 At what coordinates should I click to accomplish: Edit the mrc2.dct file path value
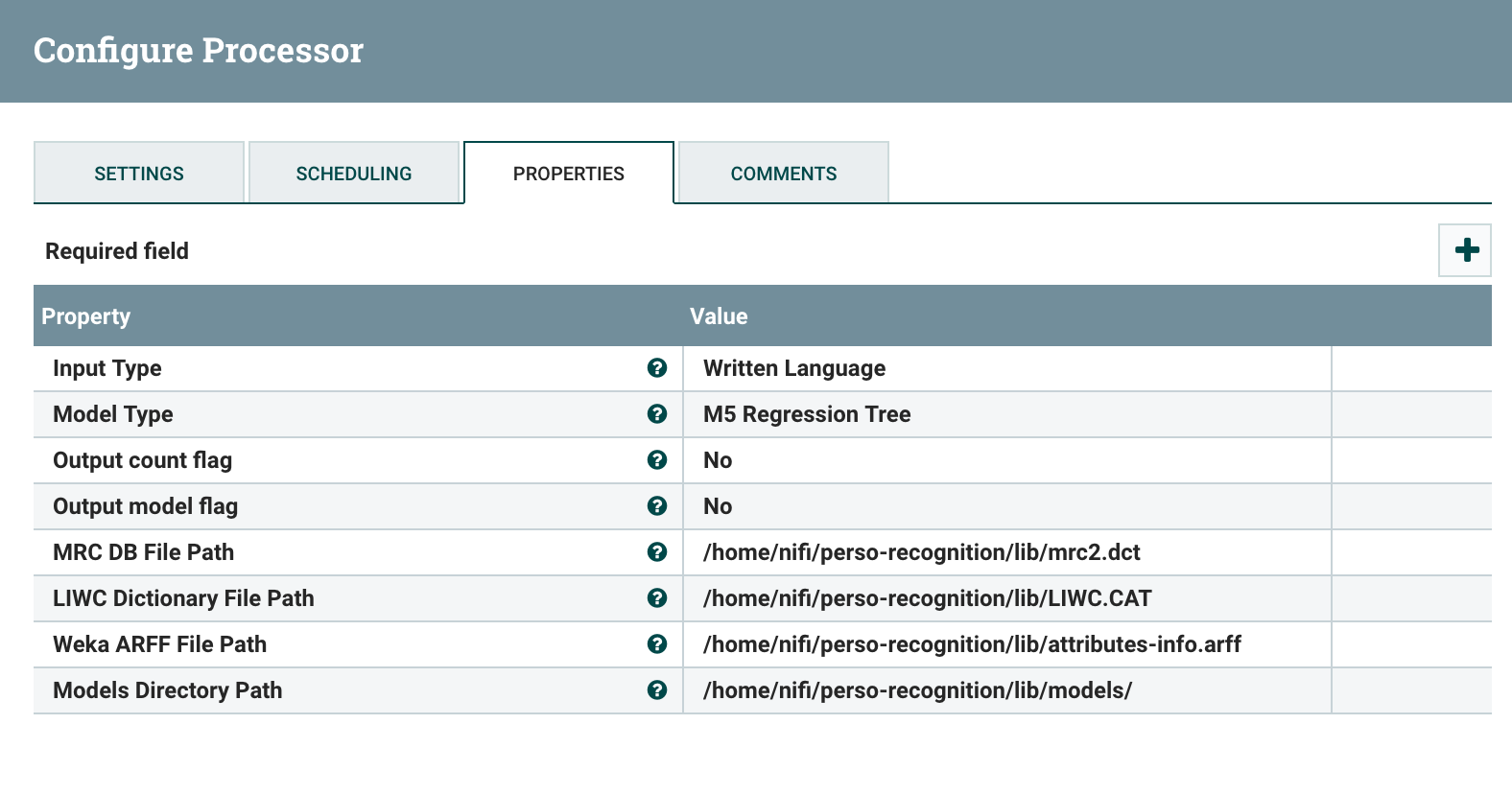pyautogui.click(x=921, y=552)
